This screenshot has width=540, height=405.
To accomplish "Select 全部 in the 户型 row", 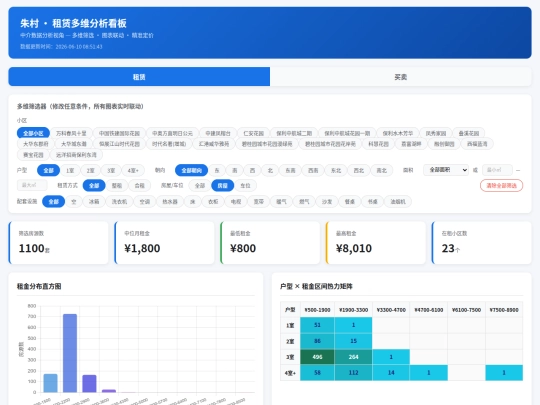I will 49,170.
